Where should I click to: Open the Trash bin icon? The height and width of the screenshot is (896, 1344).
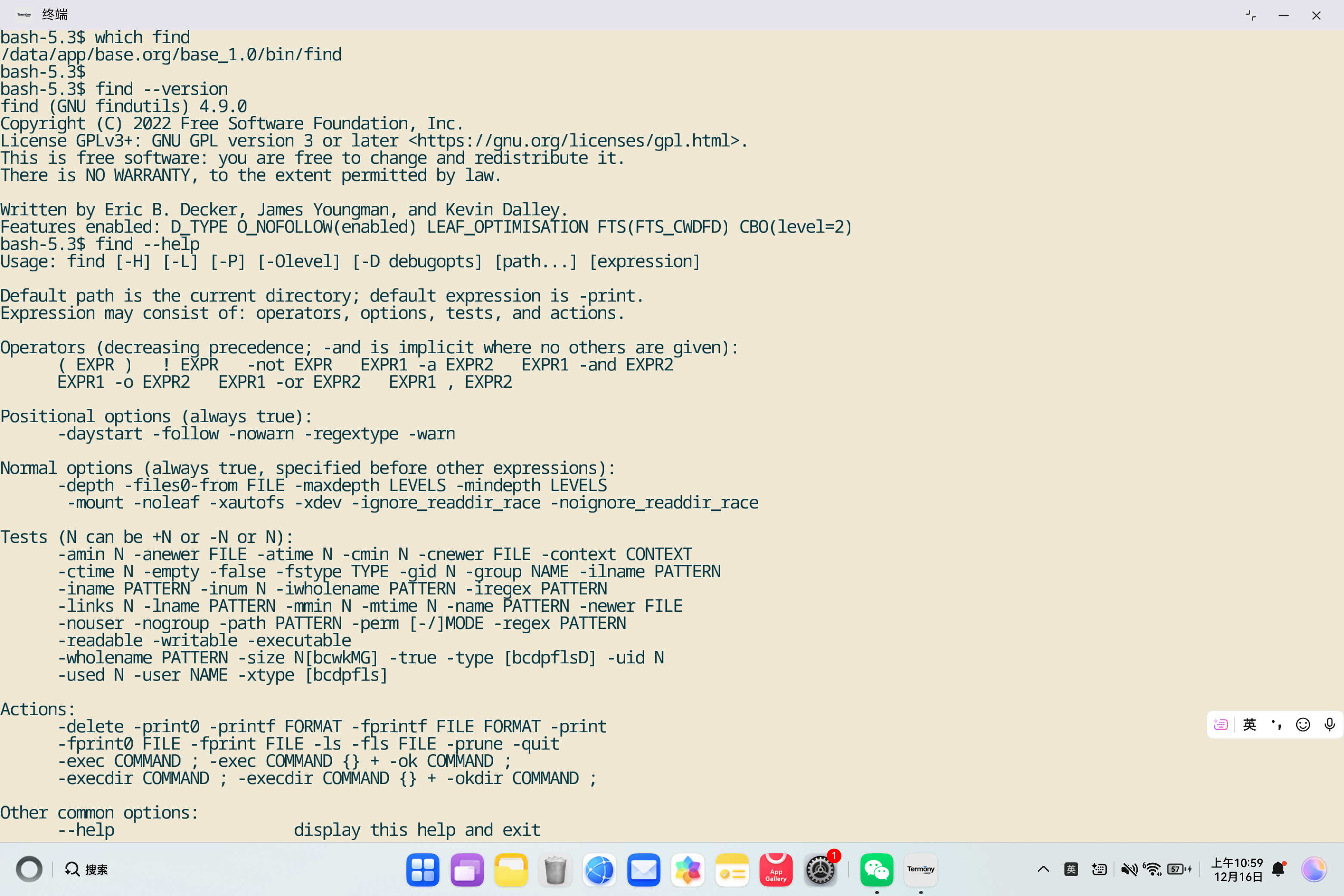555,870
